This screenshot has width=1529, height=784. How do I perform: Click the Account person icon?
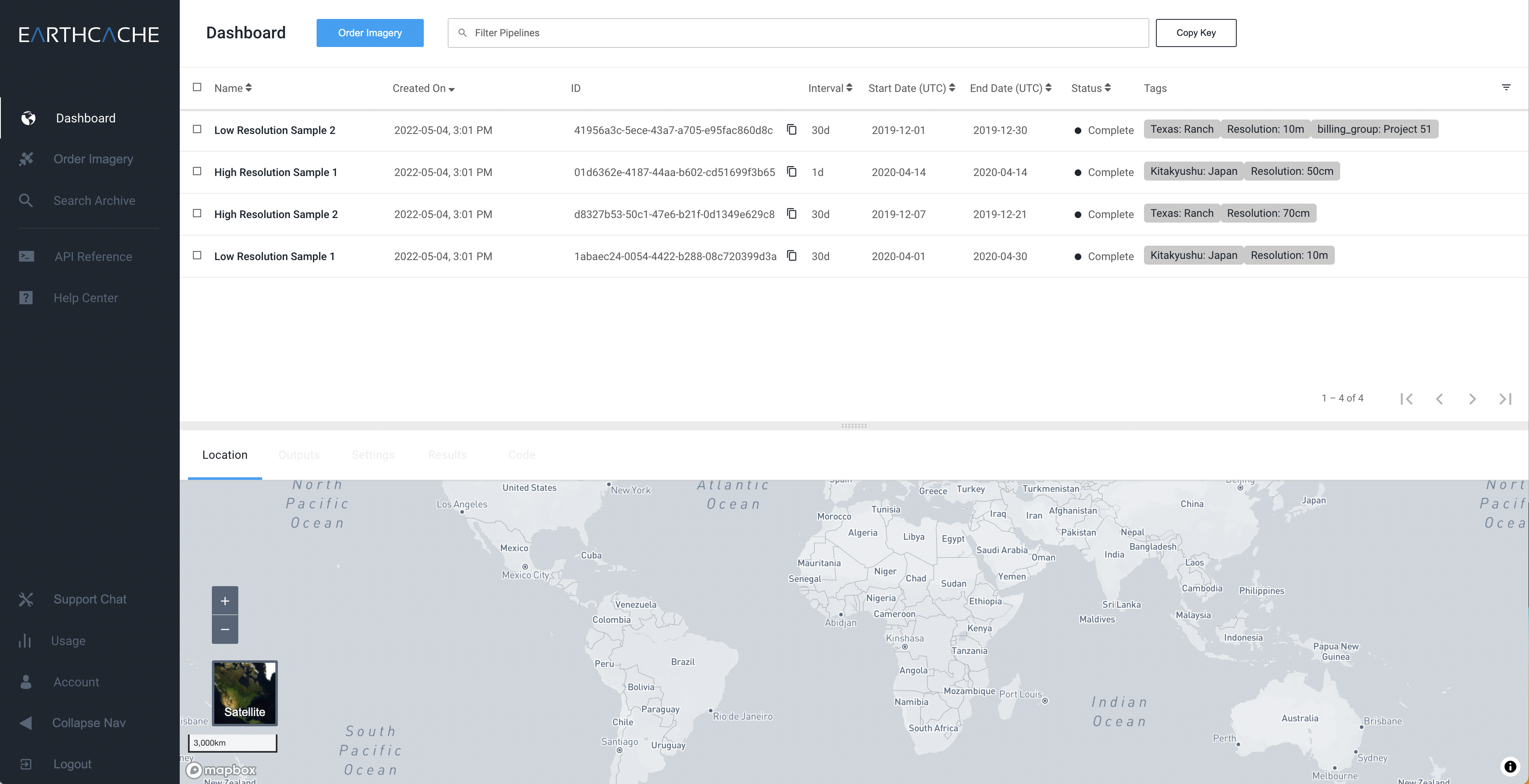(26, 682)
